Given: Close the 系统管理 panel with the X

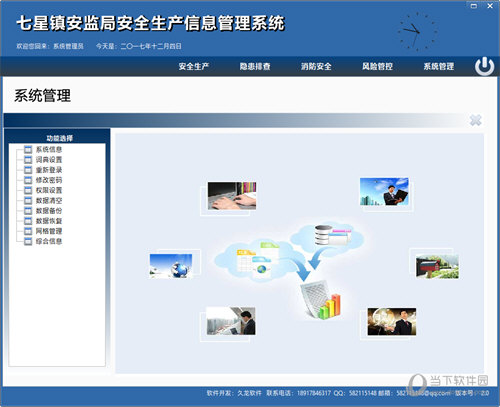Looking at the screenshot, I should 475,120.
